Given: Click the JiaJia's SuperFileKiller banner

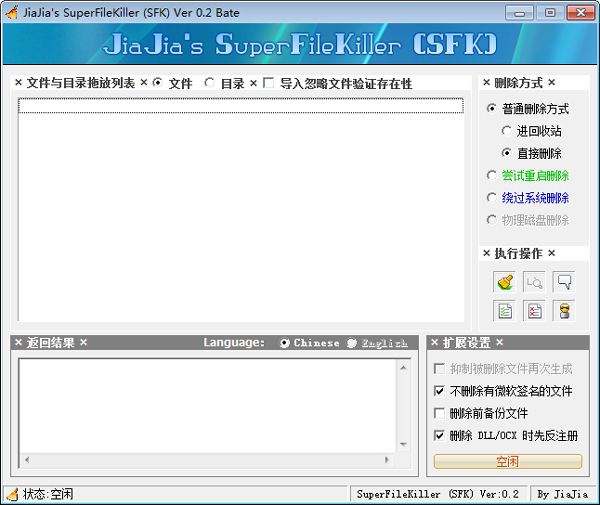Looking at the screenshot, I should pos(300,44).
